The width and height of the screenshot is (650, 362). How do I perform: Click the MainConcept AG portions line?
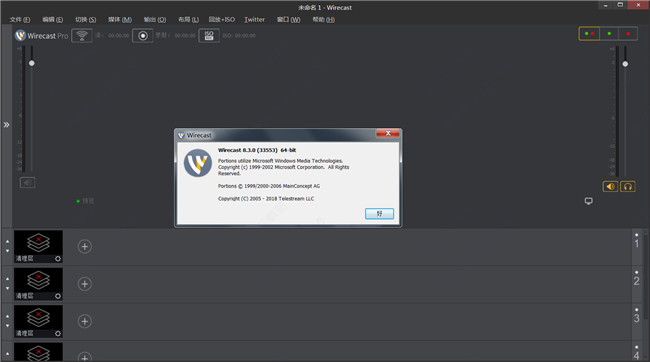click(x=269, y=186)
